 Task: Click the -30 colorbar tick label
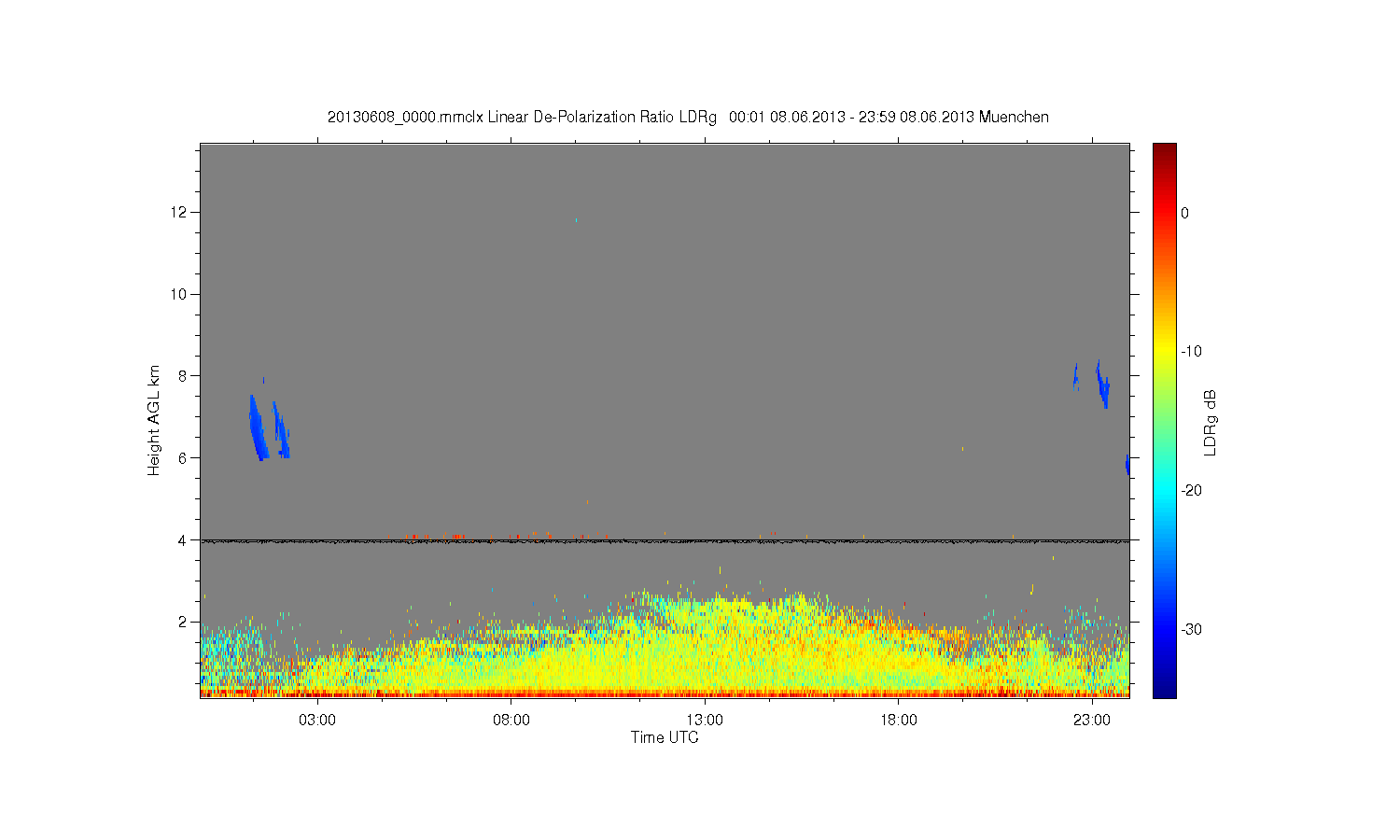tap(1191, 629)
